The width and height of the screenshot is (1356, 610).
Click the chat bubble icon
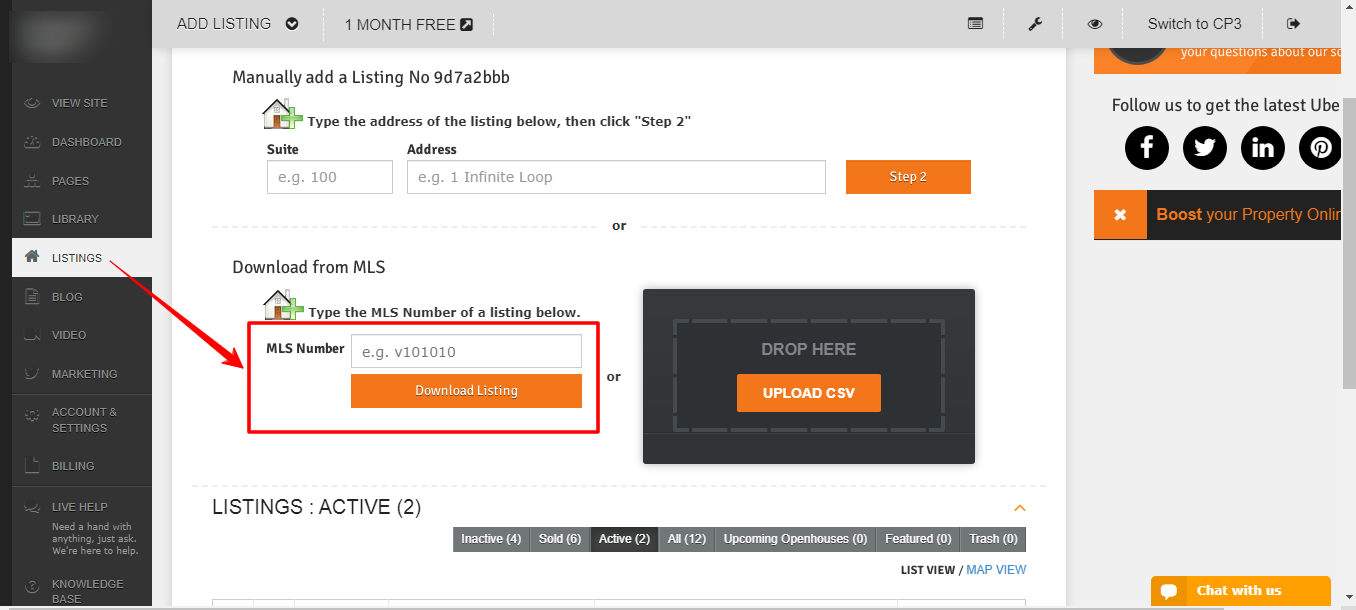pos(1168,591)
